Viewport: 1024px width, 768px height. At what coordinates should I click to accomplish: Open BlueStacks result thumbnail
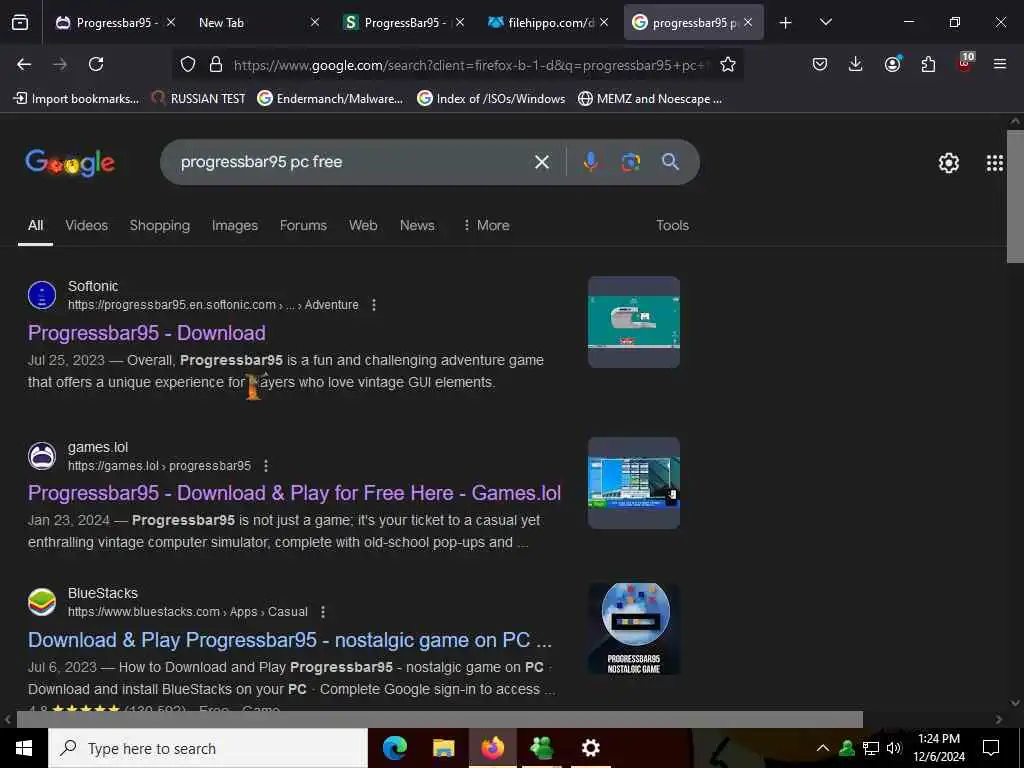click(633, 628)
